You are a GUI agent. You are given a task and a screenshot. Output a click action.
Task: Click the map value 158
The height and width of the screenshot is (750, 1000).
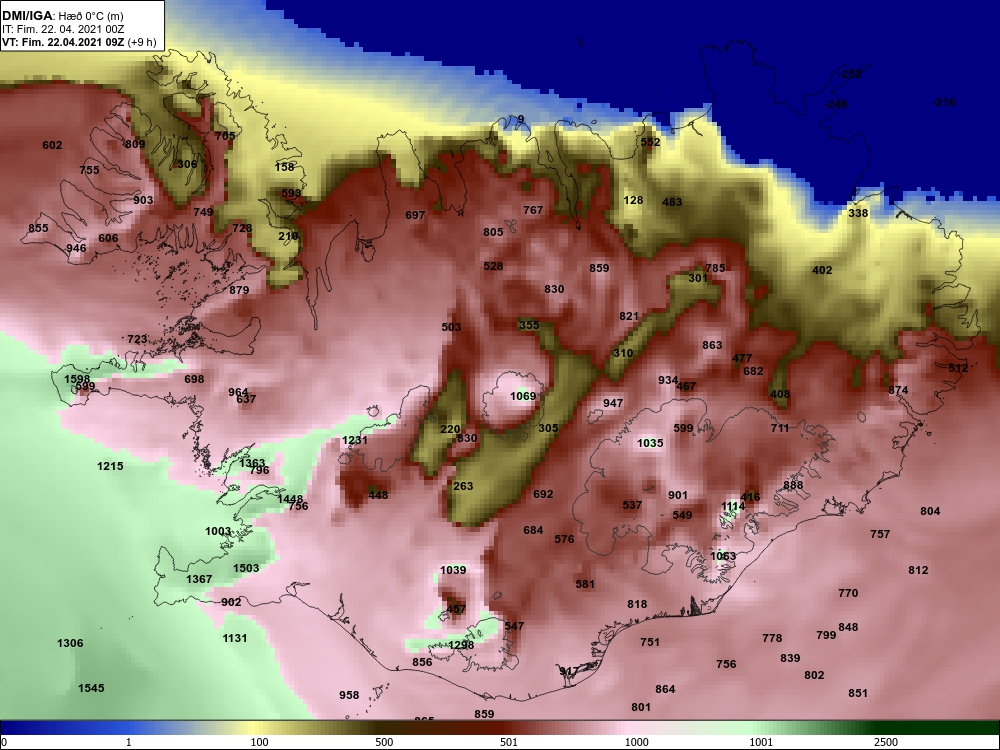284,167
